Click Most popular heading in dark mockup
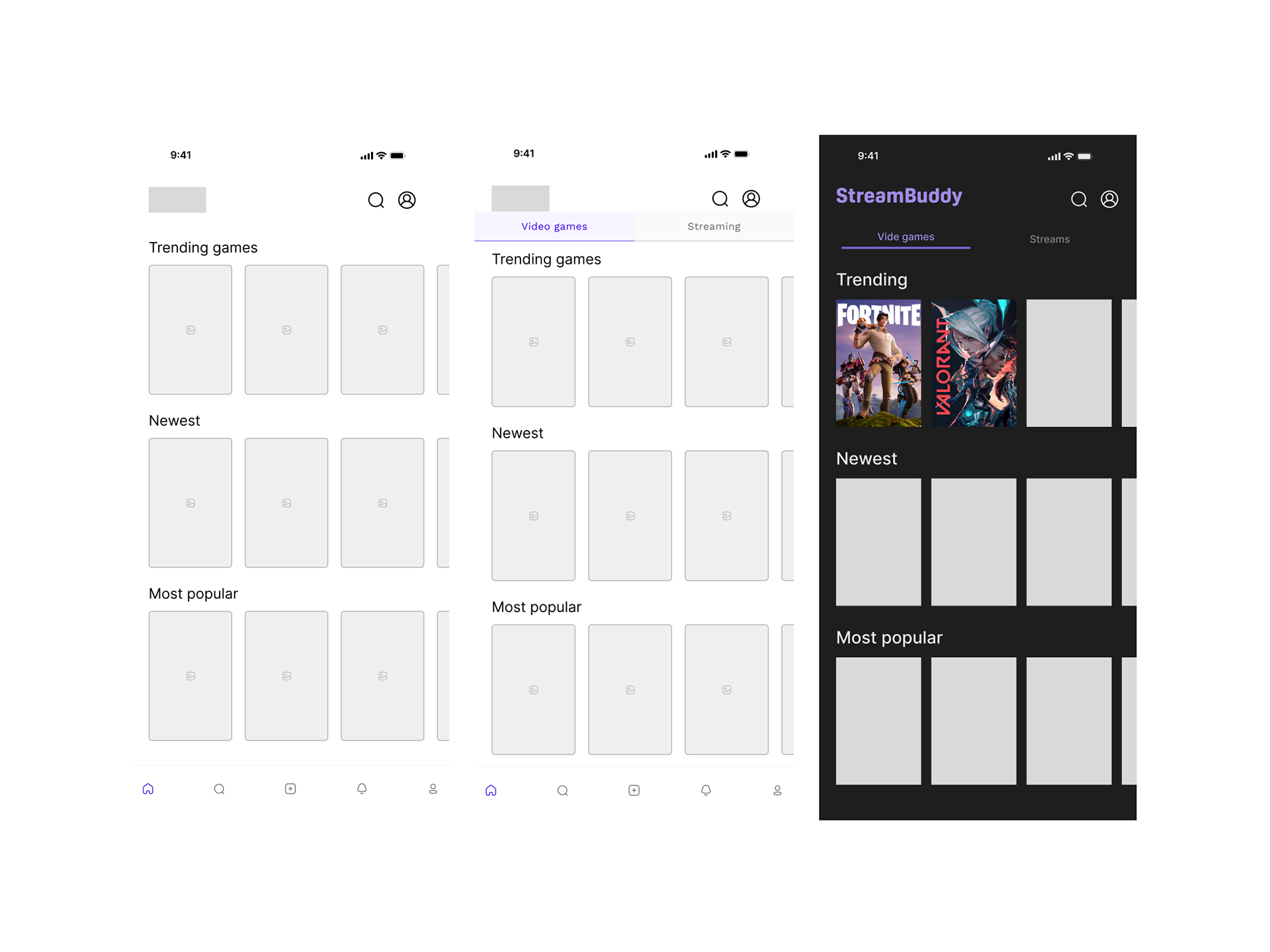Screen dimensions: 1270x952 point(889,638)
